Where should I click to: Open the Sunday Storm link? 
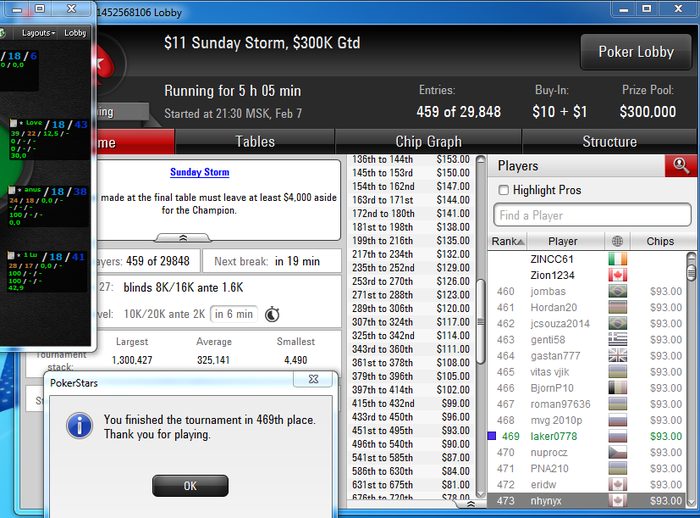pyautogui.click(x=200, y=172)
